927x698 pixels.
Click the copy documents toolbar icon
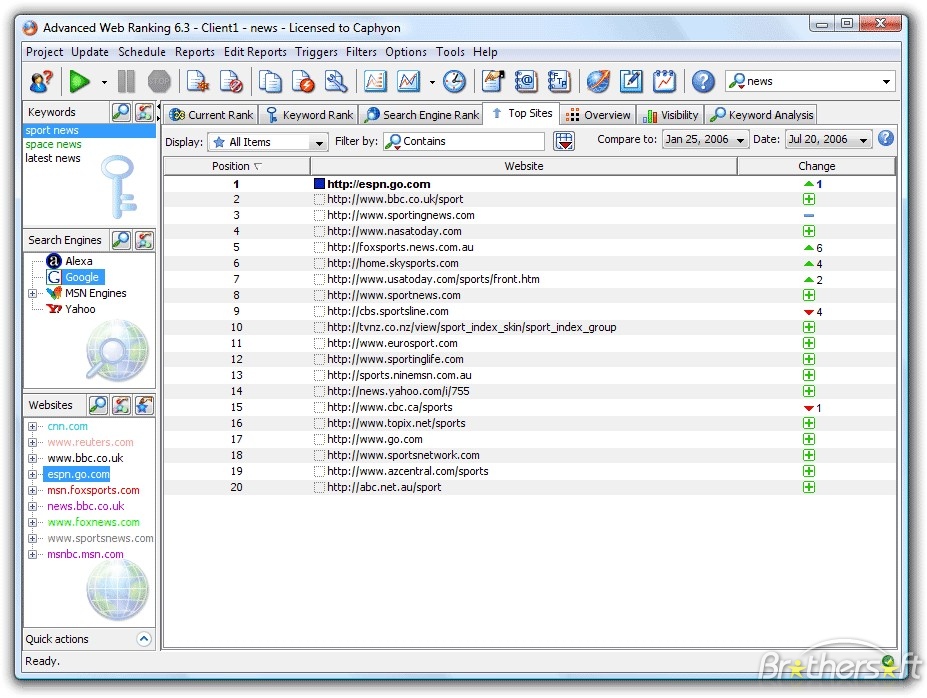coord(270,82)
